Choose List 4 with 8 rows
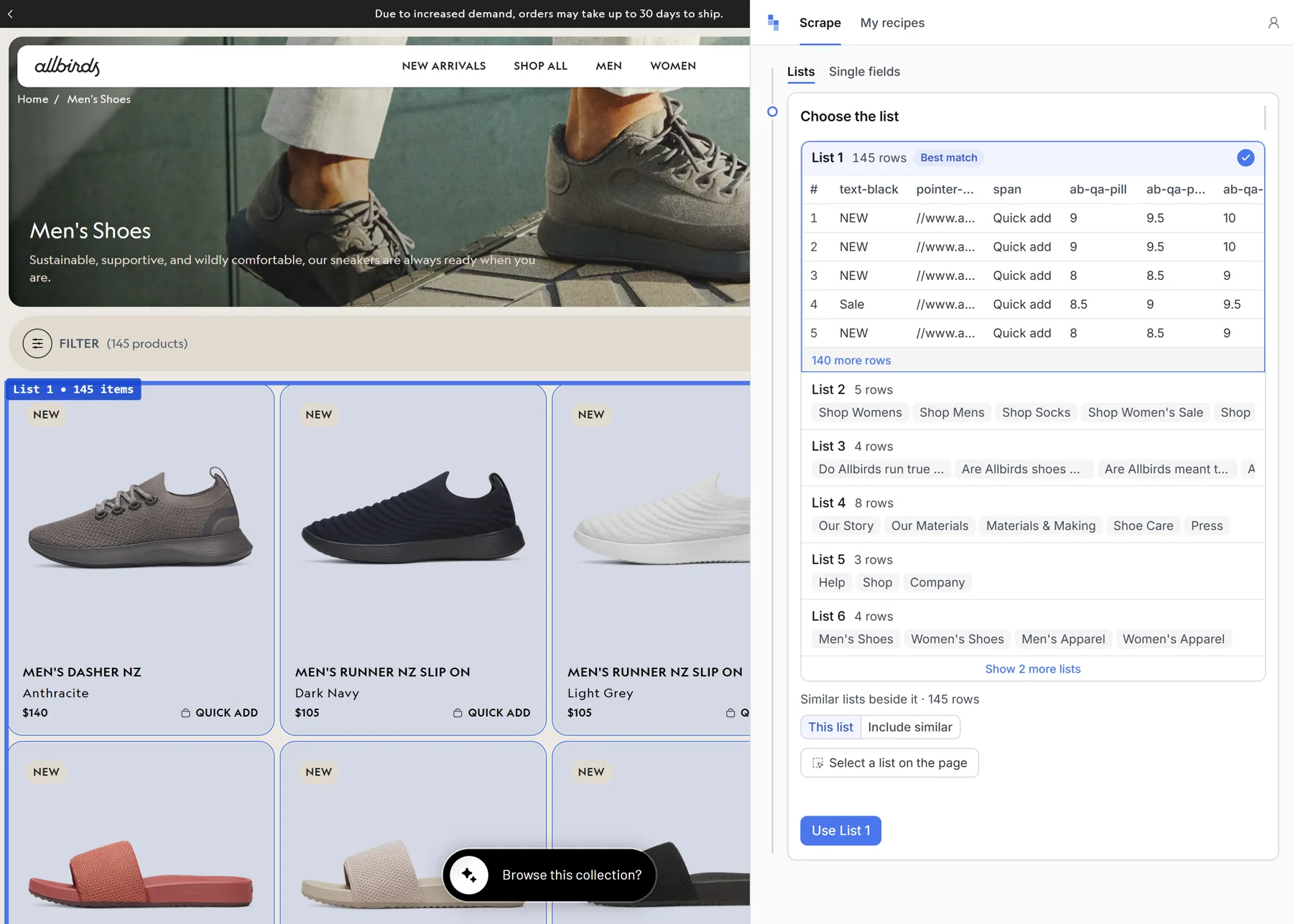Screen dimensions: 1293x924 tap(1032, 515)
